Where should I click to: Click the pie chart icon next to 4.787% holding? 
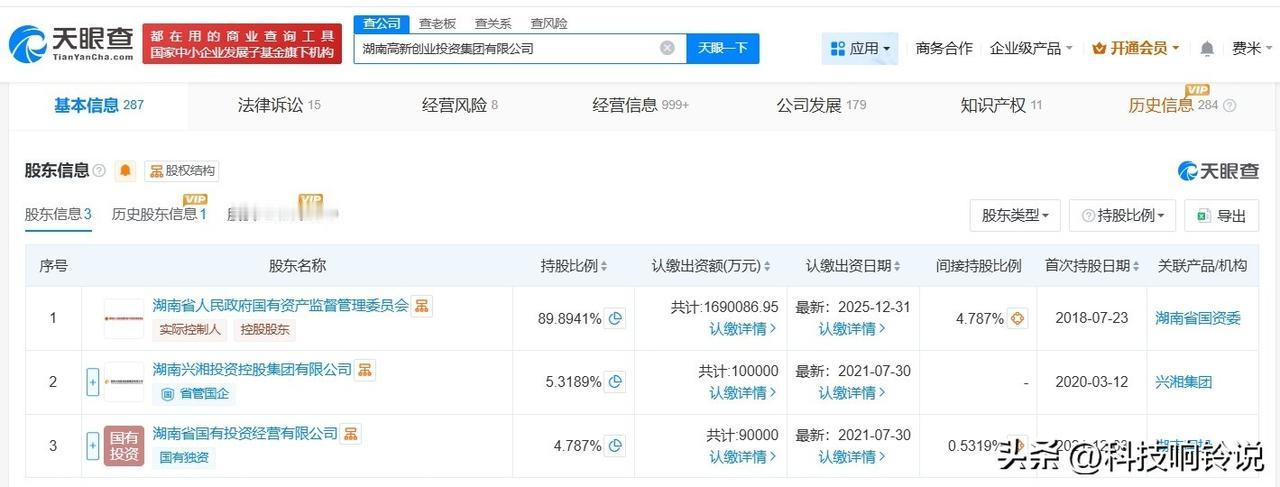coord(616,446)
